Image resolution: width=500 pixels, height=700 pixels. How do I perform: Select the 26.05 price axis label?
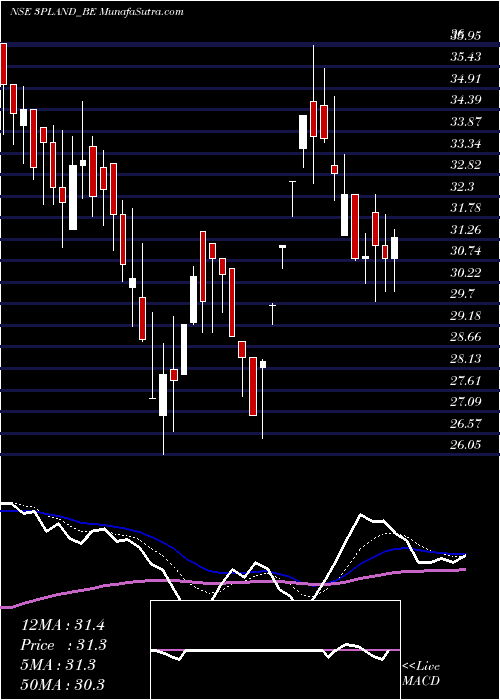click(x=466, y=445)
